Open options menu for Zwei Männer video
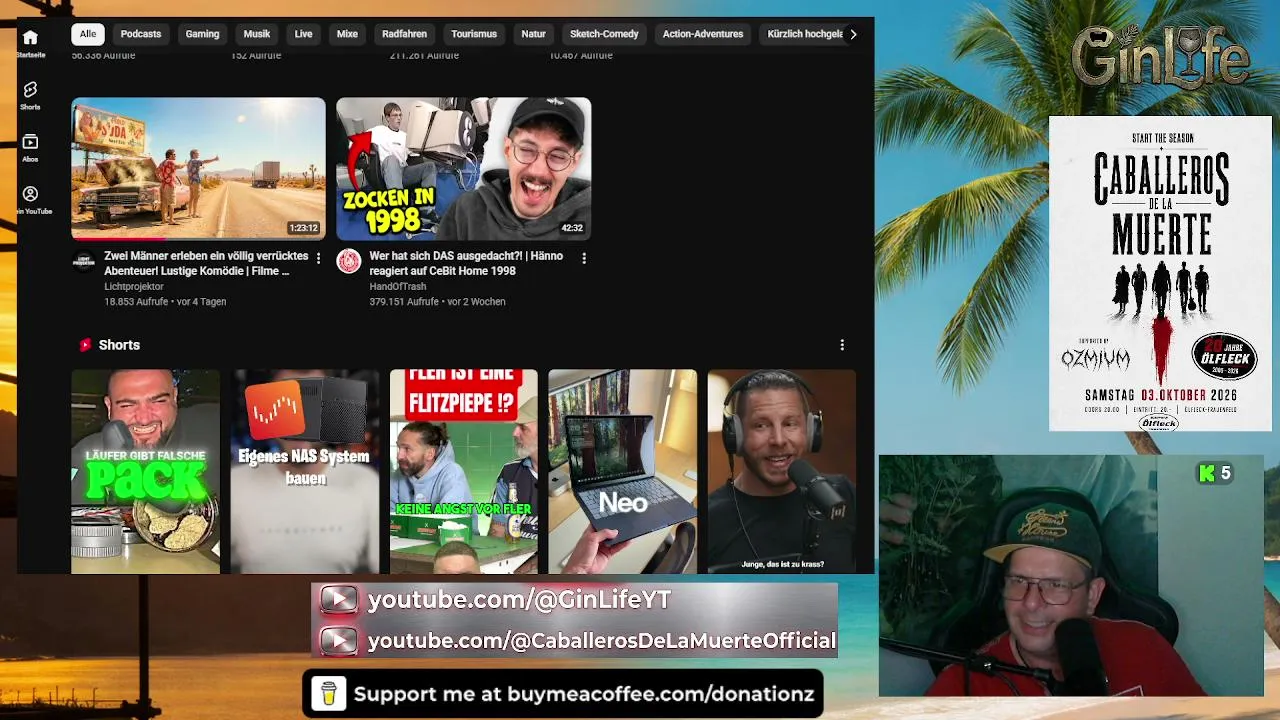The height and width of the screenshot is (720, 1280). click(319, 258)
